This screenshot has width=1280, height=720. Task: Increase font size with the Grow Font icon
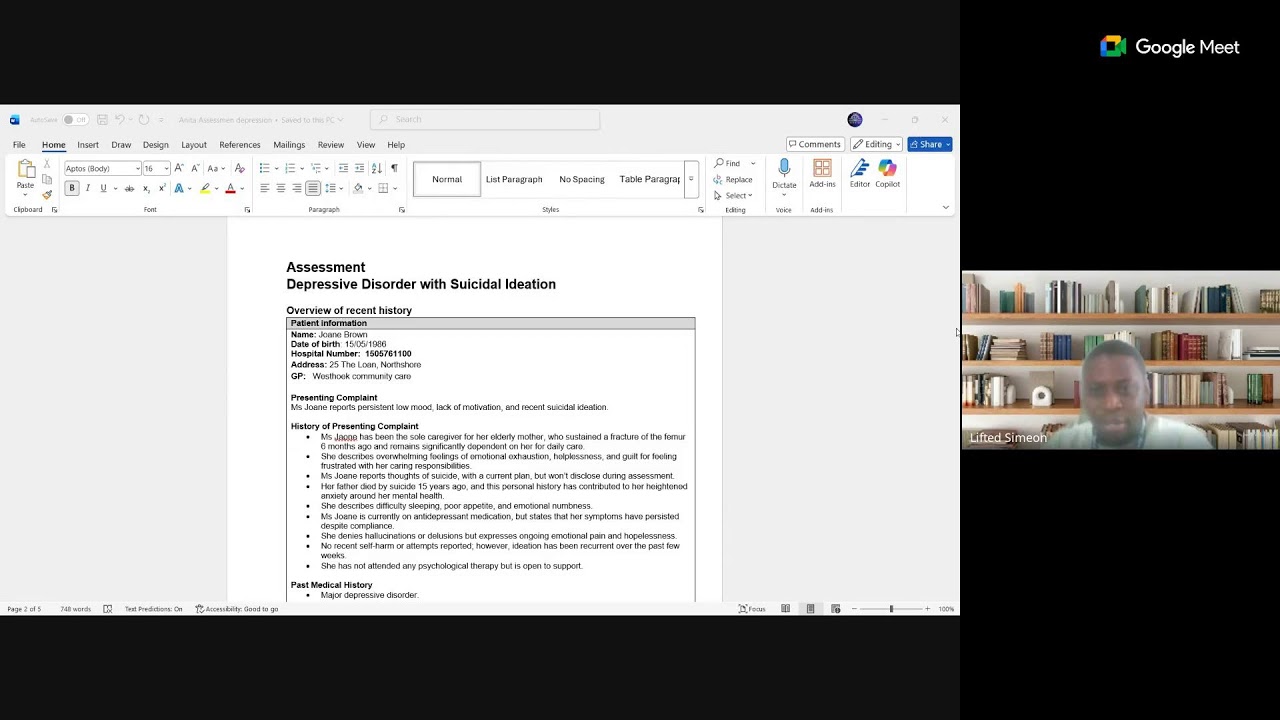click(180, 168)
